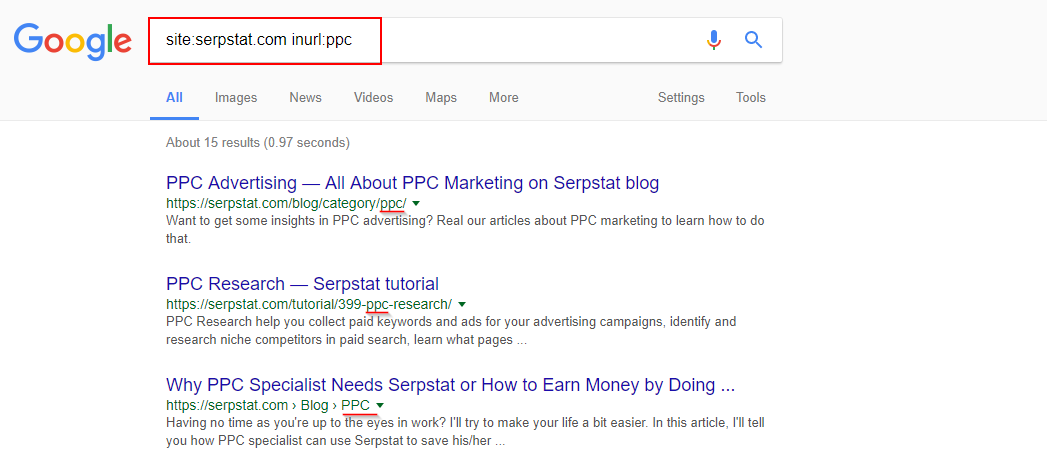Image resolution: width=1047 pixels, height=461 pixels.
Task: Click the Blog breadcrumb in the third result
Action: pyautogui.click(x=315, y=405)
